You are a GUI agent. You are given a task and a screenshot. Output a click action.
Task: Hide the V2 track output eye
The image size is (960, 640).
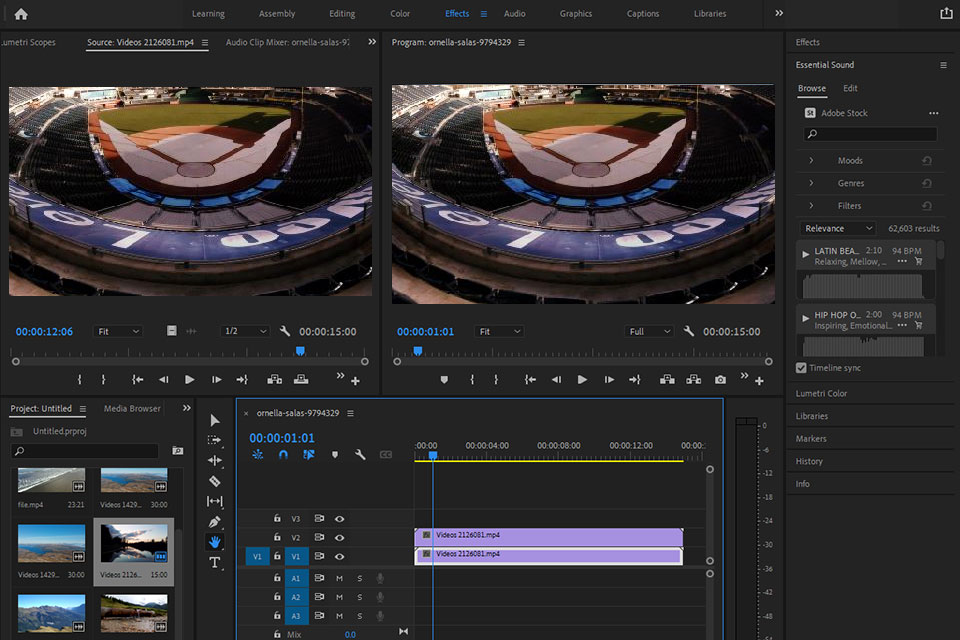(x=340, y=538)
